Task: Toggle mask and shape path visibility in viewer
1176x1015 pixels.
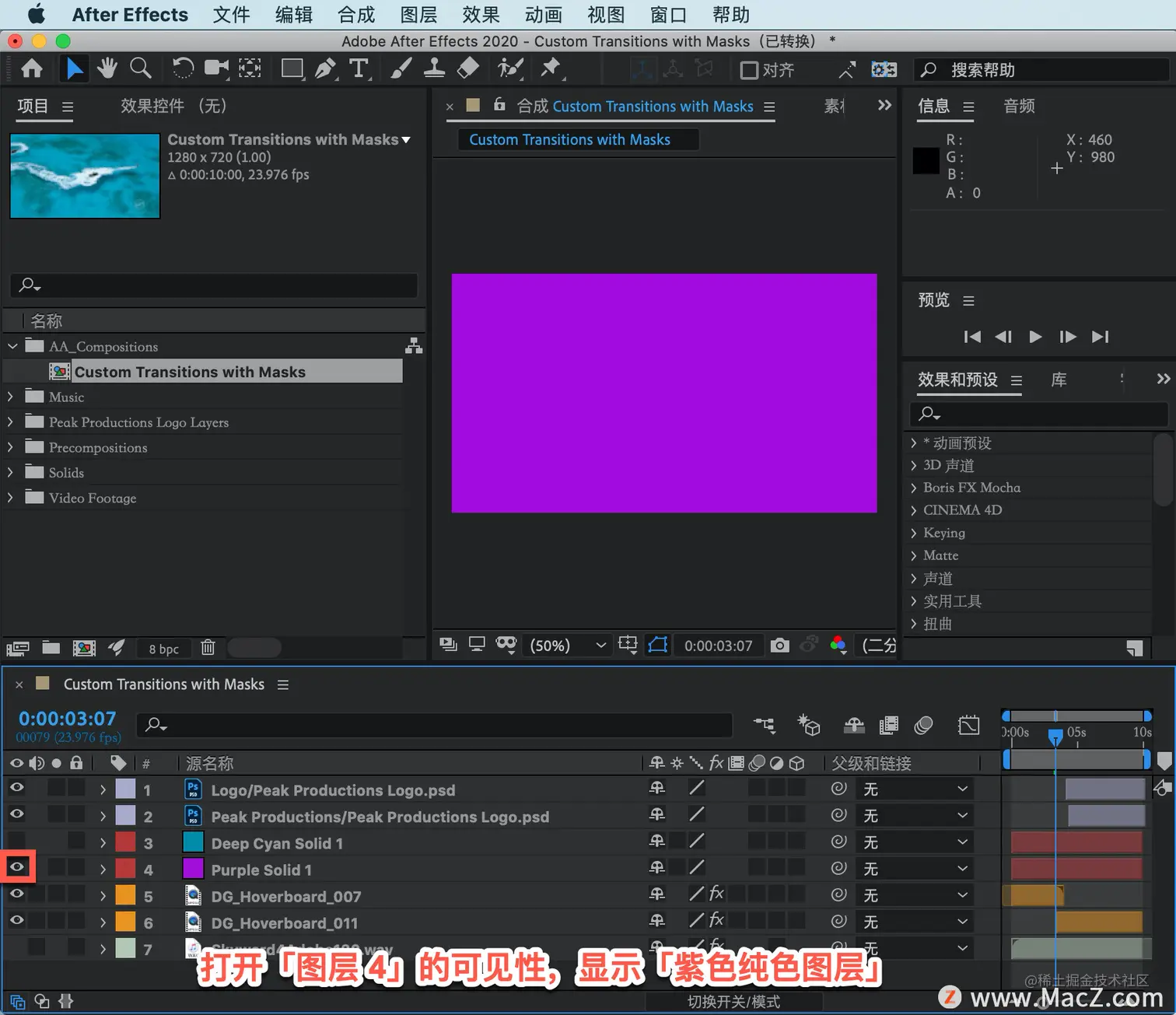Action: [658, 645]
